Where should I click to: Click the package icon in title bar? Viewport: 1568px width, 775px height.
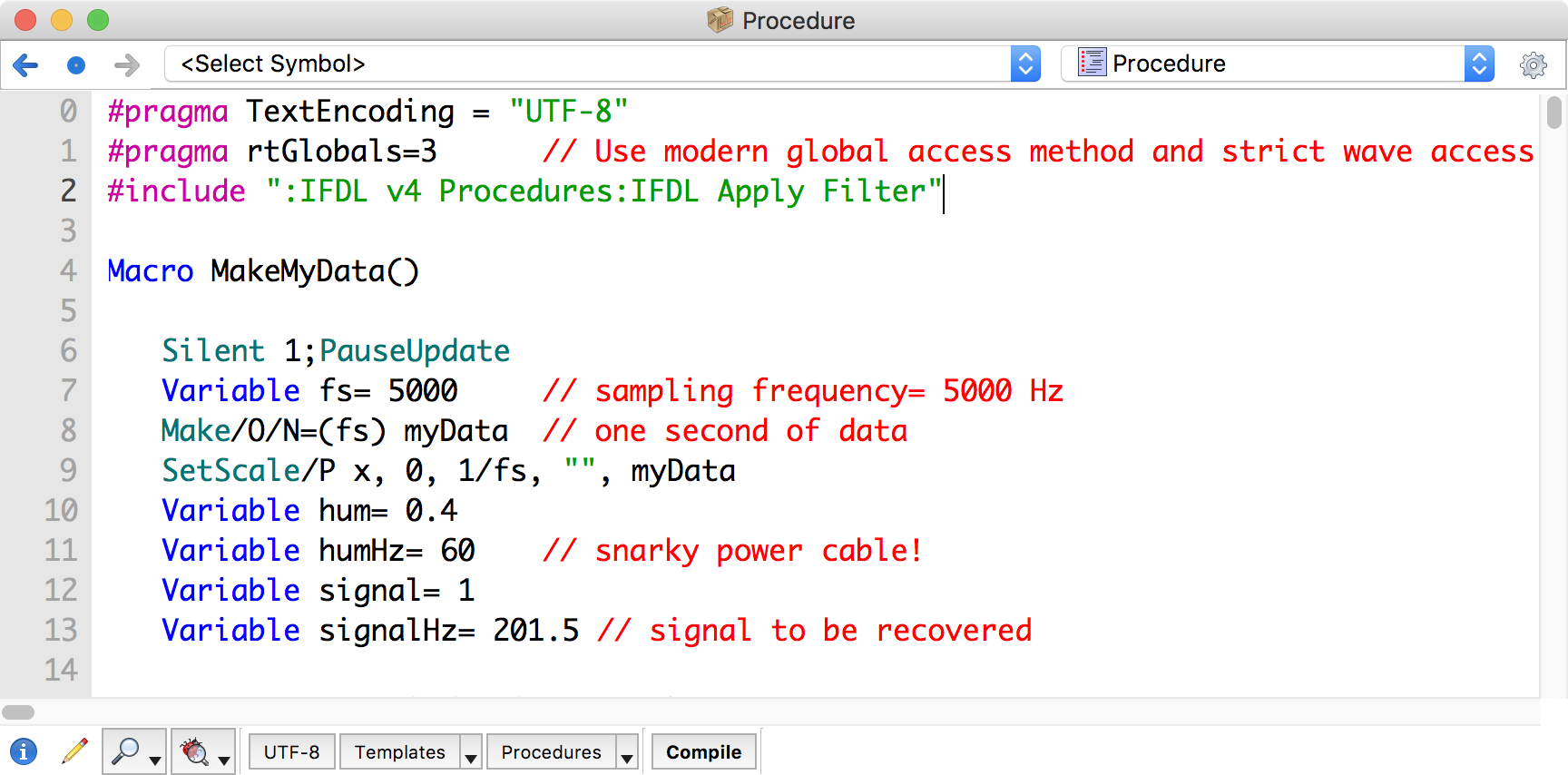tap(720, 20)
